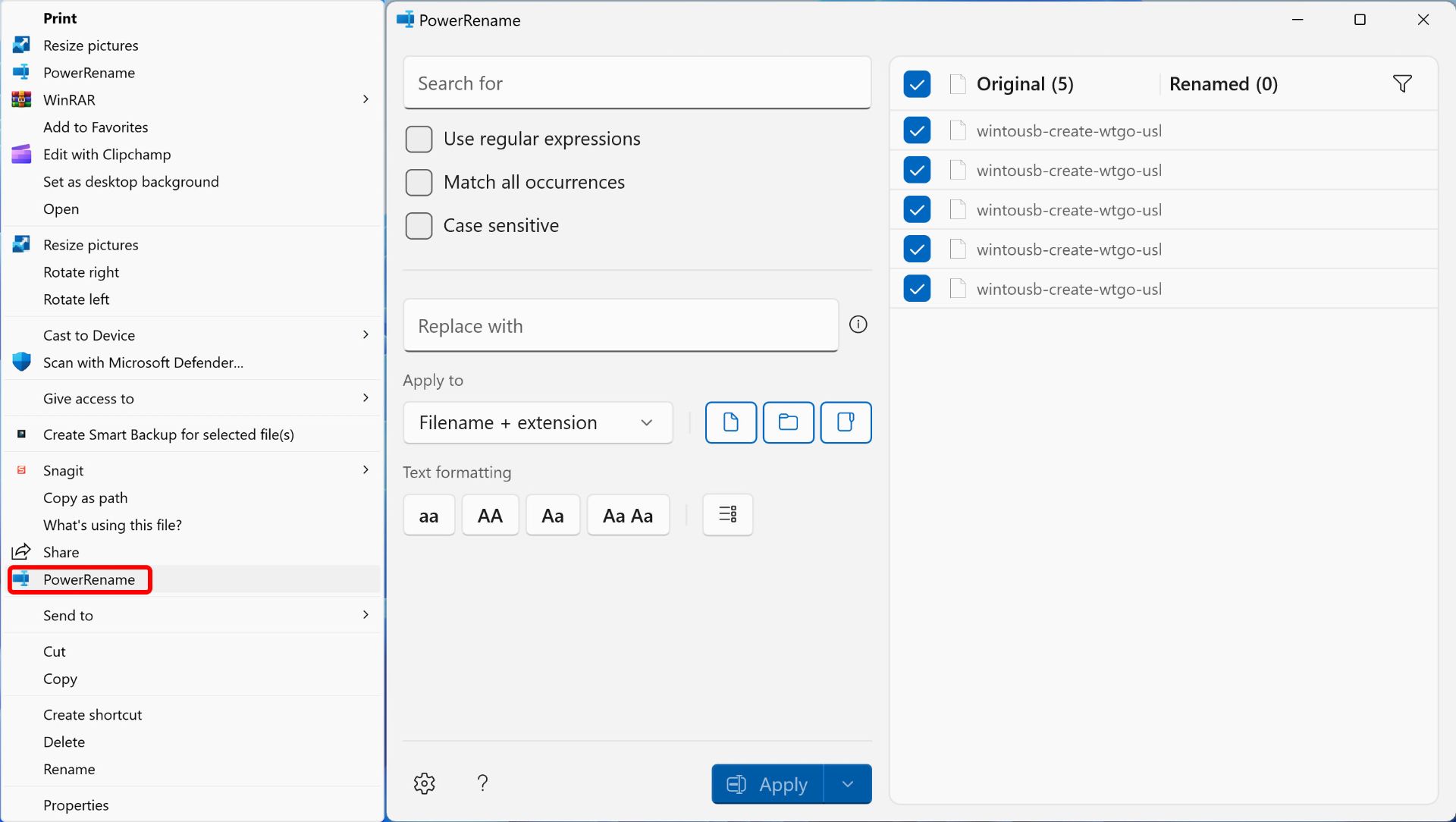Screen dimensions: 1456x822
Task: Uncheck the select-all Original checkbox
Action: (917, 83)
